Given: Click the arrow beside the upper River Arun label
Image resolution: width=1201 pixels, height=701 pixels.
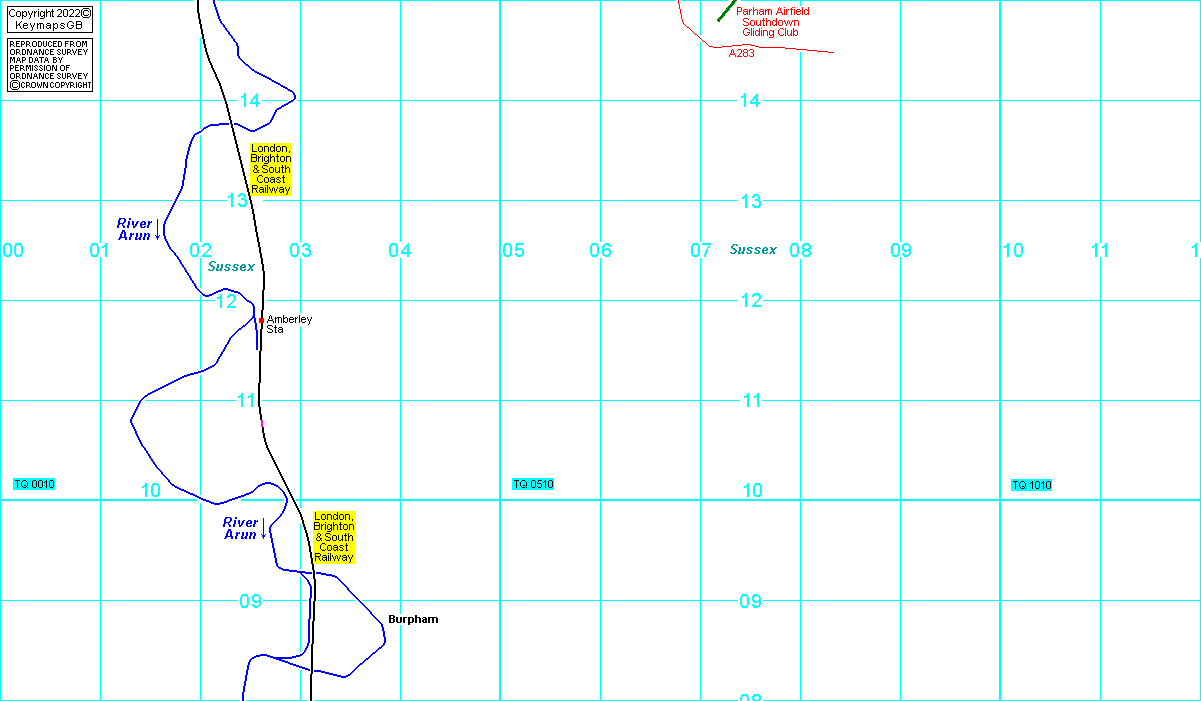Looking at the screenshot, I should [158, 230].
